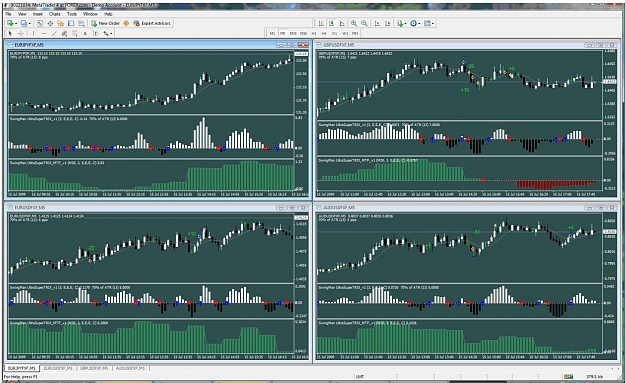
Task: Open the MetaEditor icon
Action: pyautogui.click(x=126, y=24)
